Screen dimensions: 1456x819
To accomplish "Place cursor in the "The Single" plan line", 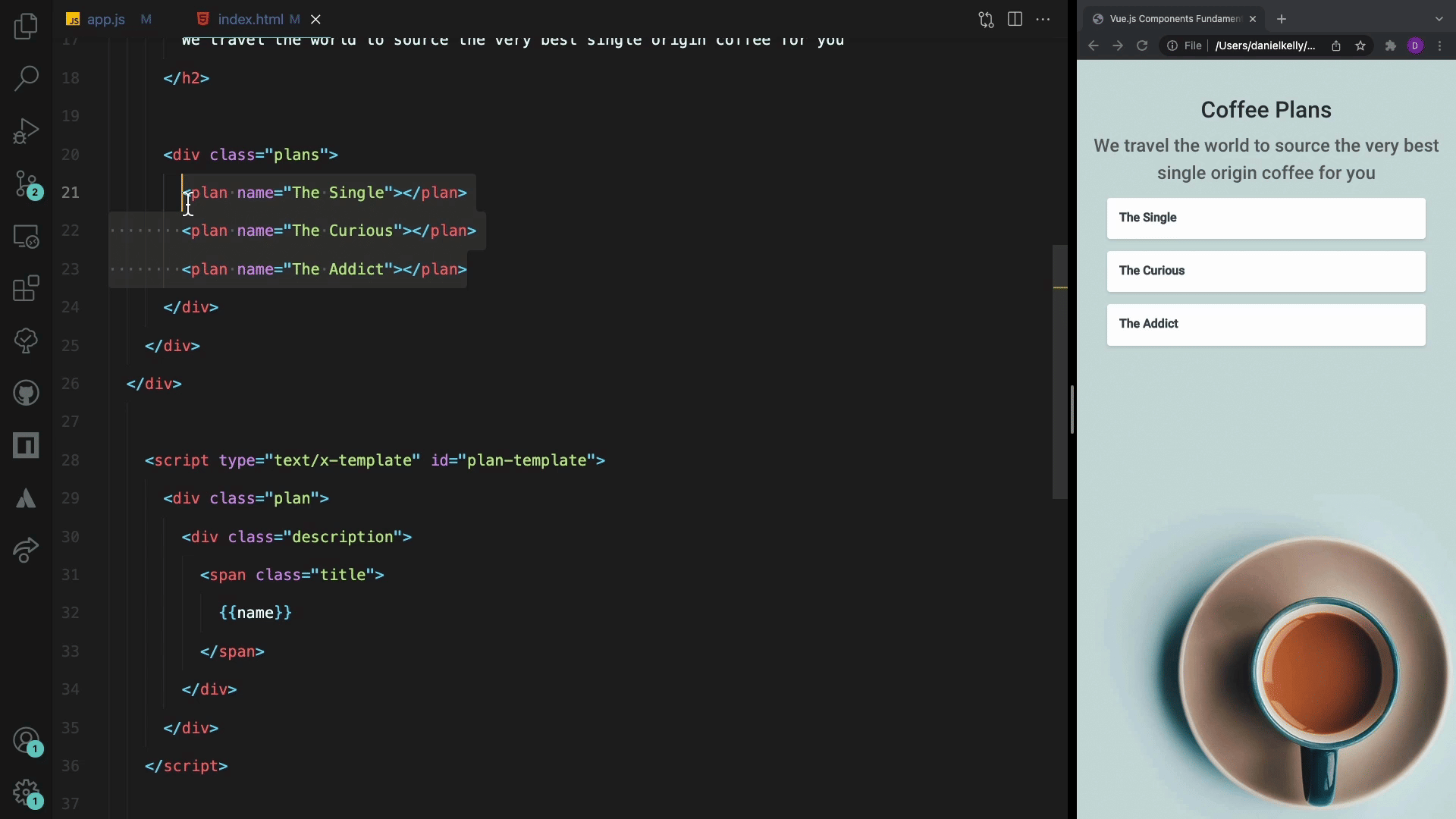I will coord(325,193).
